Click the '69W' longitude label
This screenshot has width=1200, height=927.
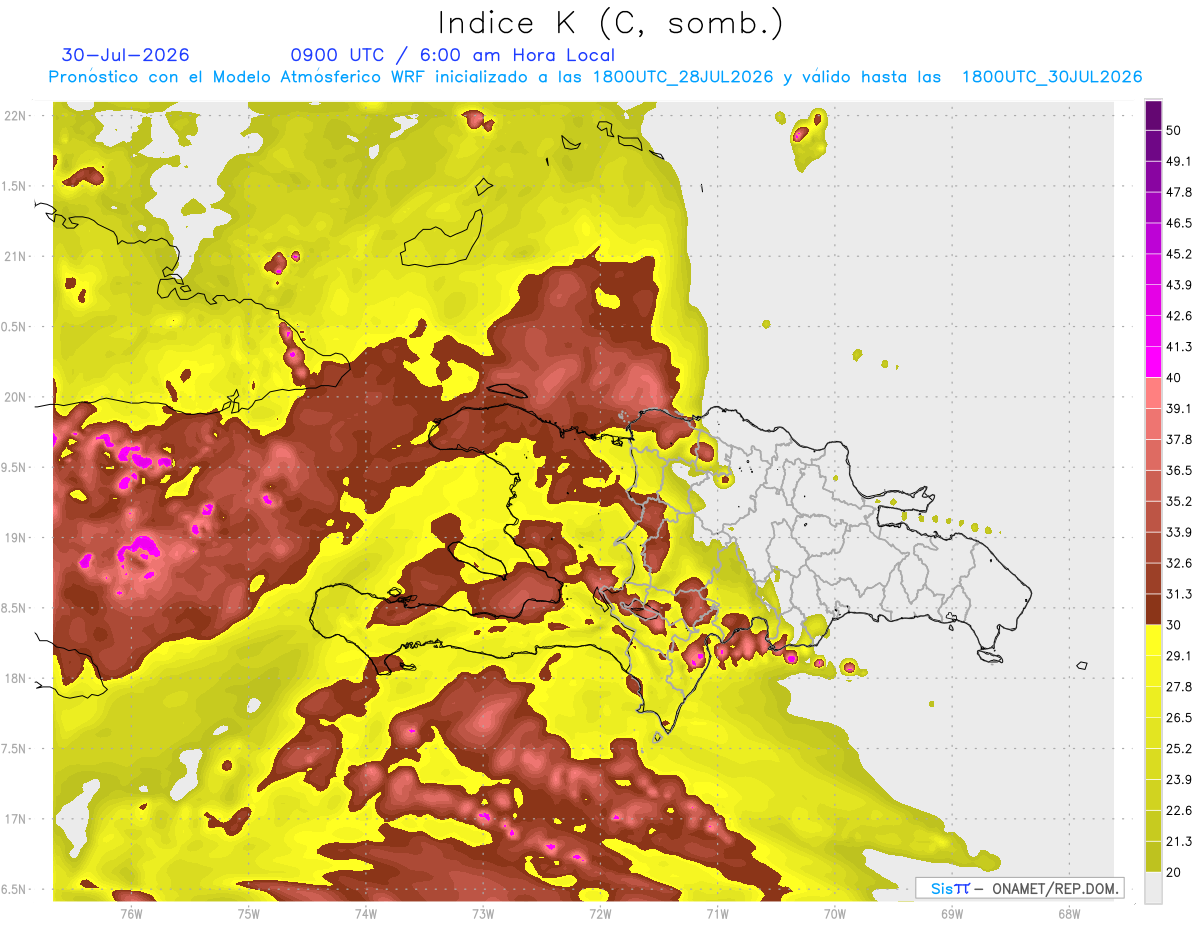(x=951, y=914)
